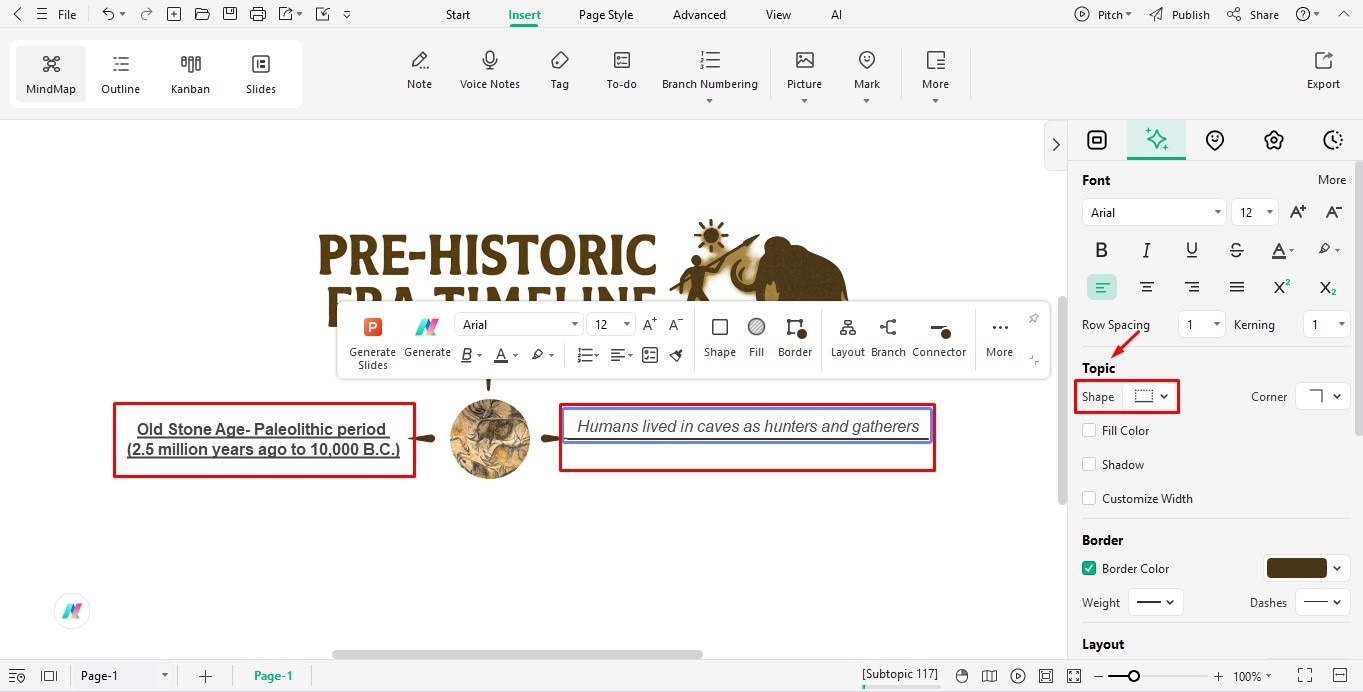Viewport: 1363px width, 692px height.
Task: Click Export icon in ribbon
Action: click(1323, 70)
